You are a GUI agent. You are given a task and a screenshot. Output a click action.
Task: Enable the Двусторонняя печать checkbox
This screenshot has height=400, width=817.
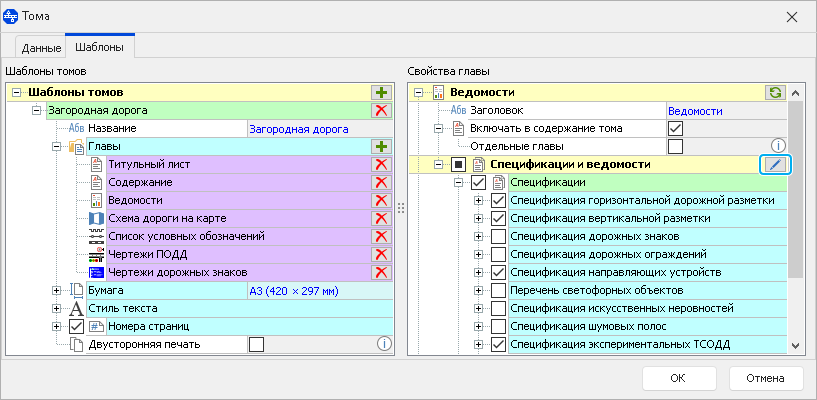(x=257, y=344)
